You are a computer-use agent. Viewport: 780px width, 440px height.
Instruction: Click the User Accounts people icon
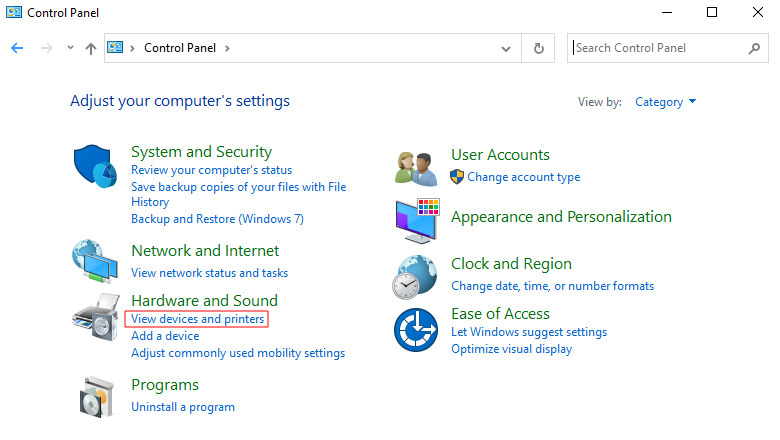coord(416,167)
